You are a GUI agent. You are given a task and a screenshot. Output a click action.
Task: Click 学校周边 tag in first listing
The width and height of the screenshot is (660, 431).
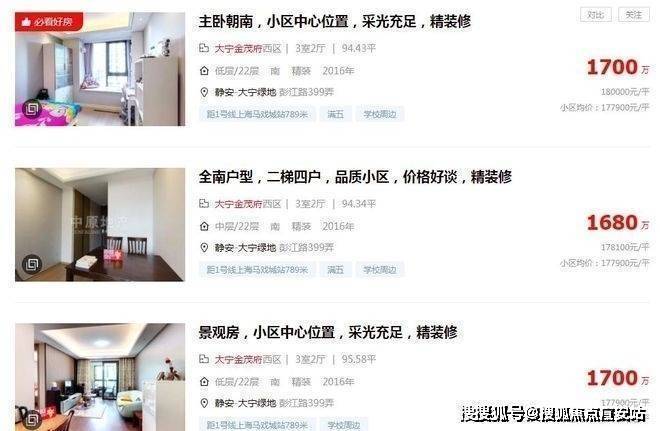point(380,114)
